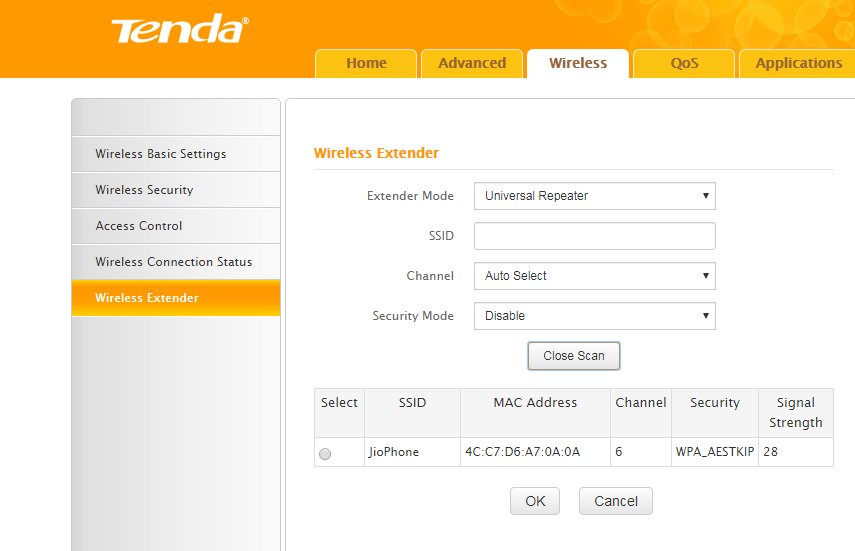Click the Close Scan button
The image size is (855, 551).
coord(574,356)
